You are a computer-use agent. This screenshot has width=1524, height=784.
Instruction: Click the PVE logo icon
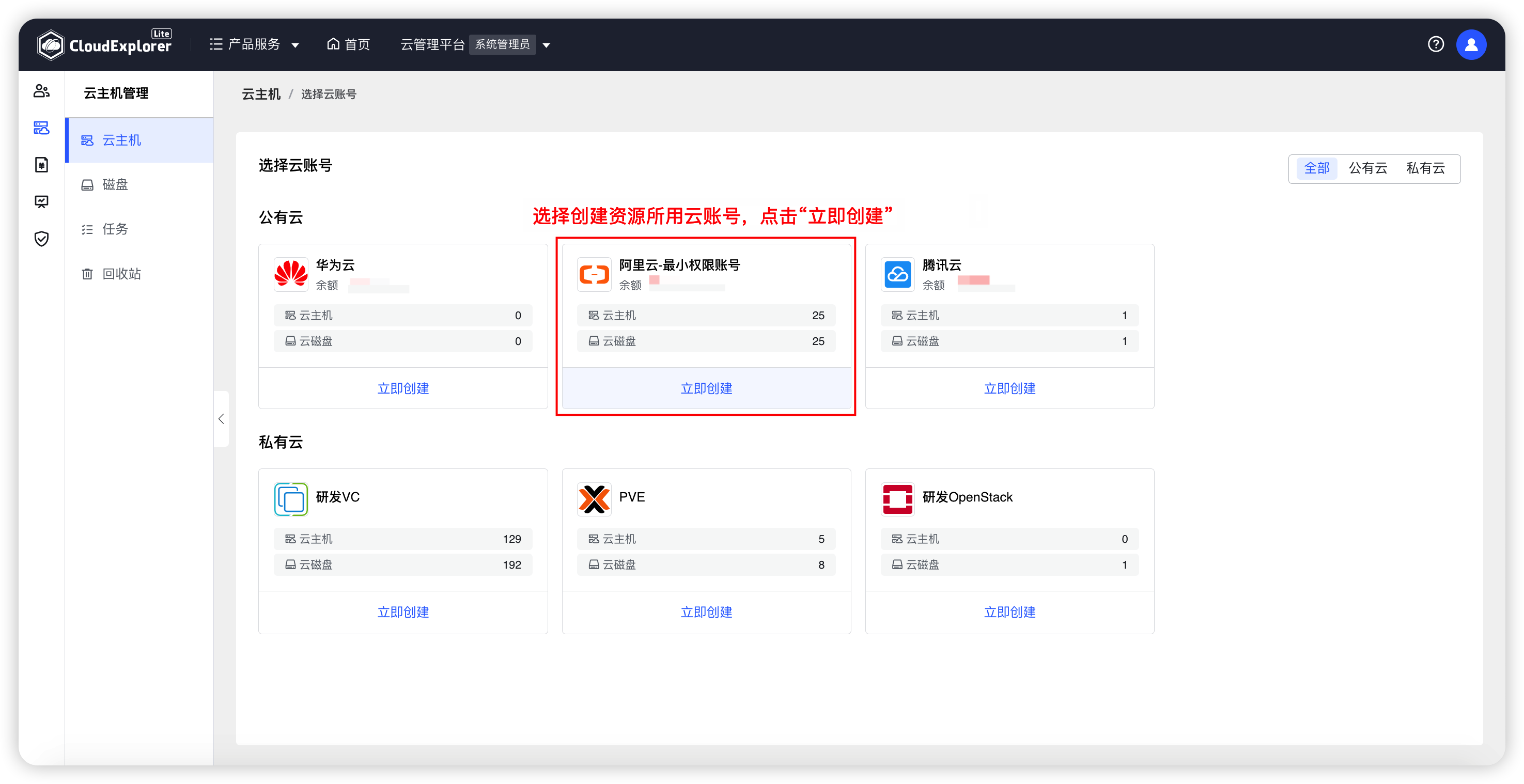(594, 498)
